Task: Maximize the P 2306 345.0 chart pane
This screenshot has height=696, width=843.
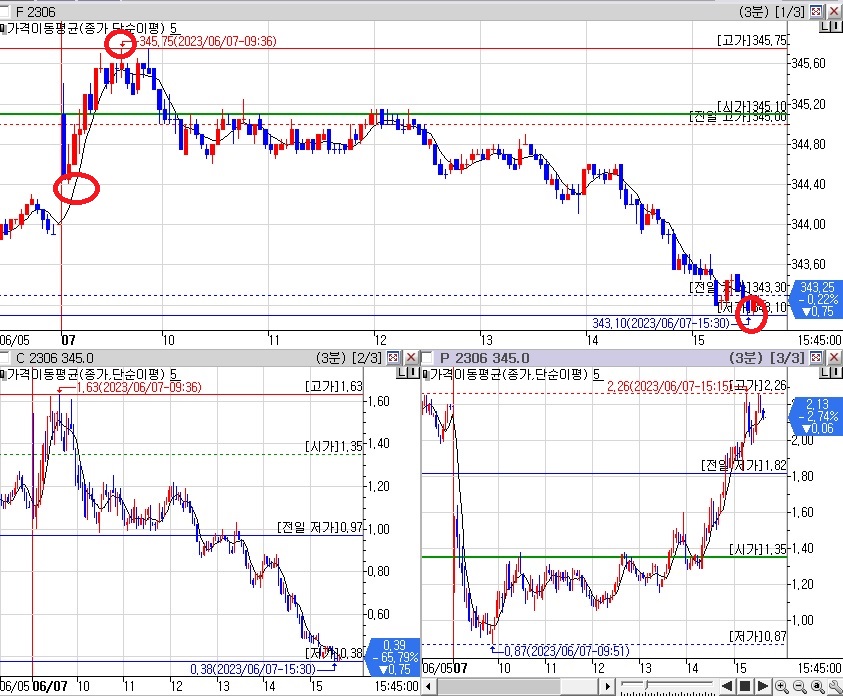Action: (816, 357)
